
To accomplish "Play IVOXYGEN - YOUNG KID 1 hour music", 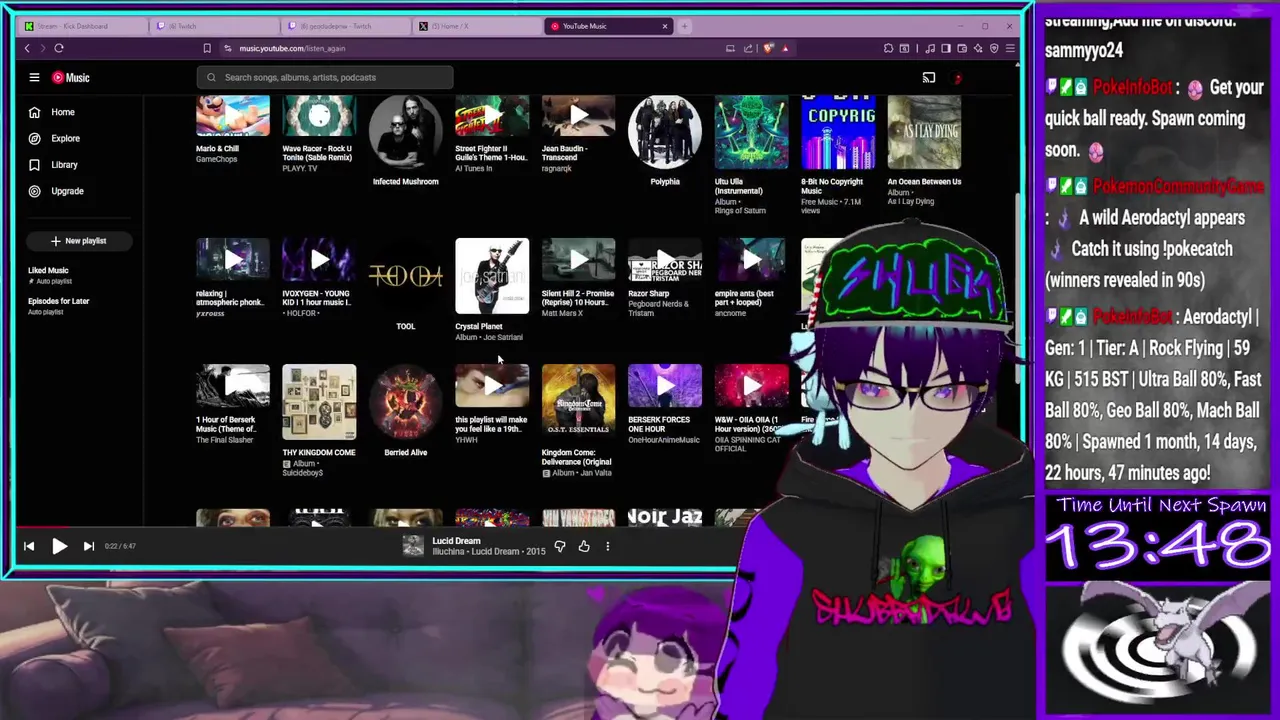I will click(x=319, y=260).
